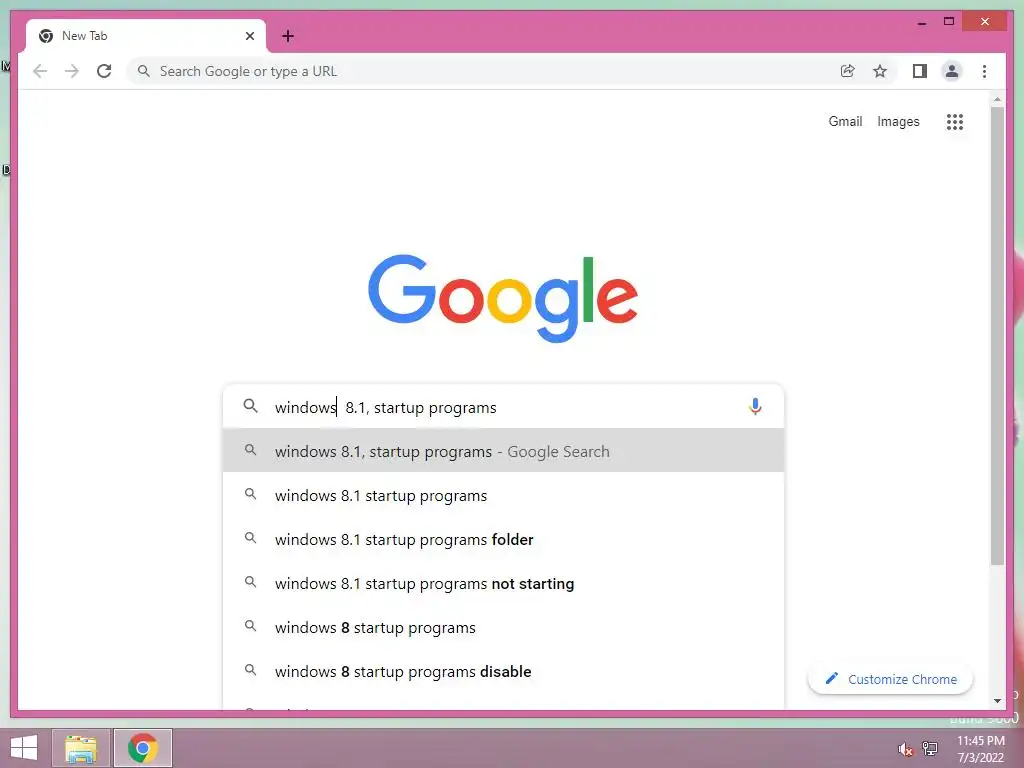Pick the suggestion ending in 'disable'
Viewport: 1024px width, 768px height.
(x=503, y=671)
